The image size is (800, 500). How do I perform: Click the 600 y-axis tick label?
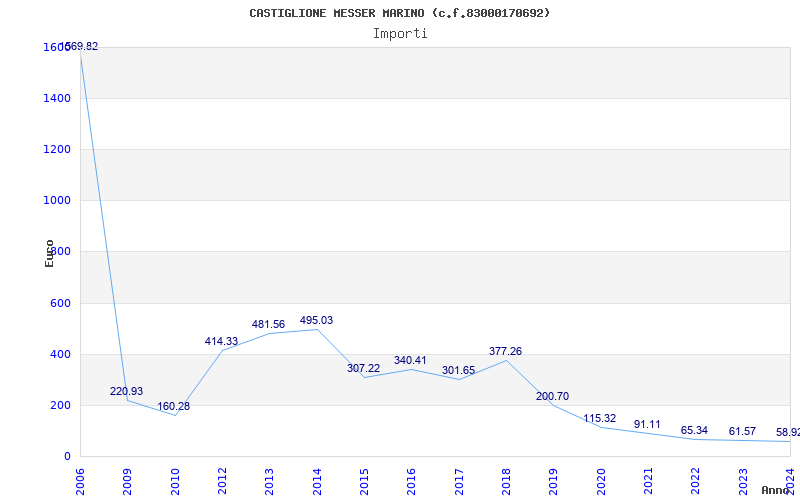60,303
